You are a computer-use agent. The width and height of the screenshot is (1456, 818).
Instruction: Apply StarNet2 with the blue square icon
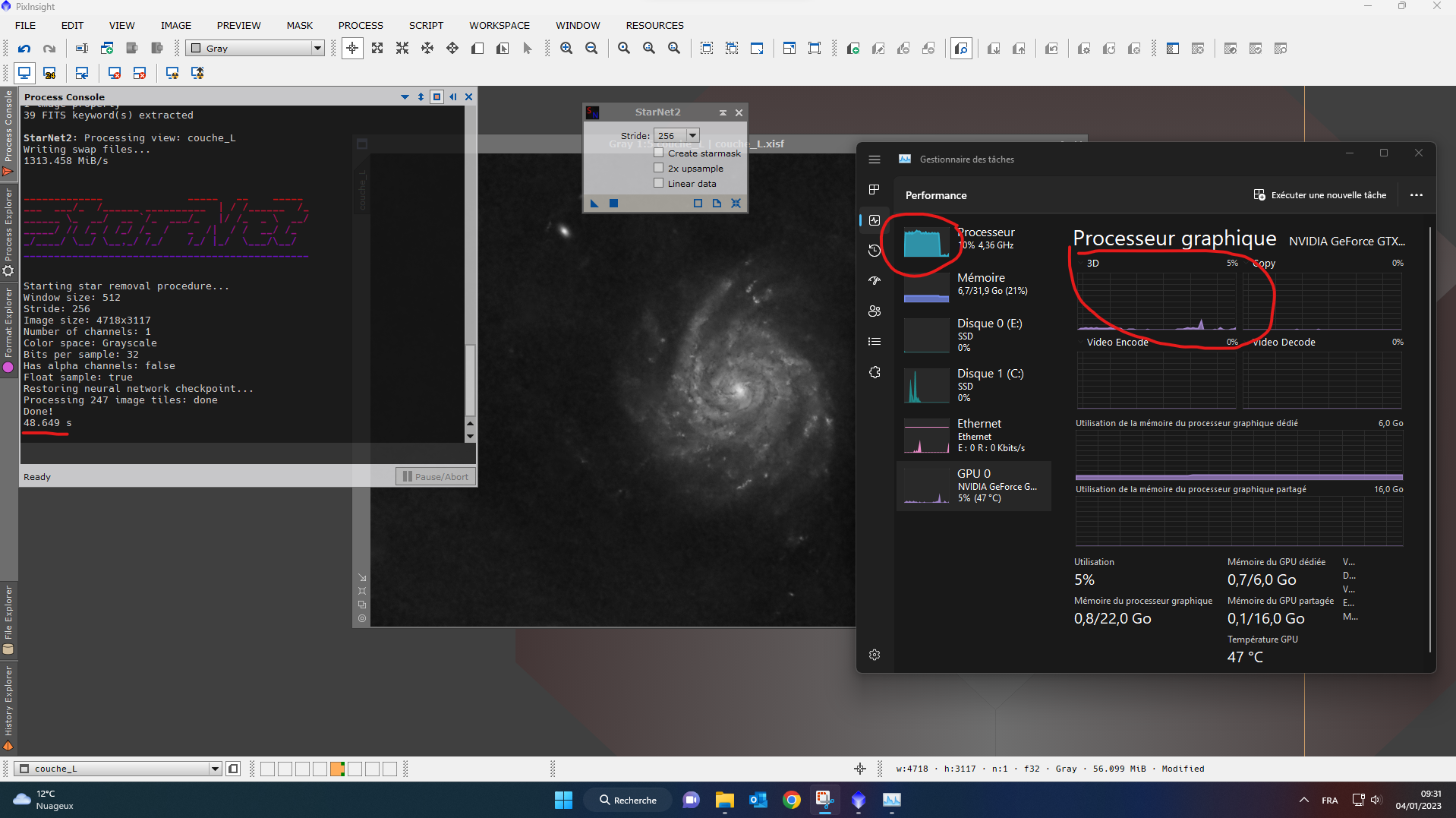click(x=613, y=203)
